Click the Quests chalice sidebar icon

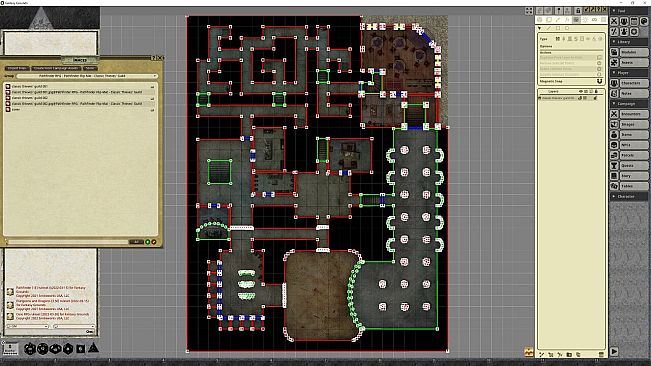[614, 165]
